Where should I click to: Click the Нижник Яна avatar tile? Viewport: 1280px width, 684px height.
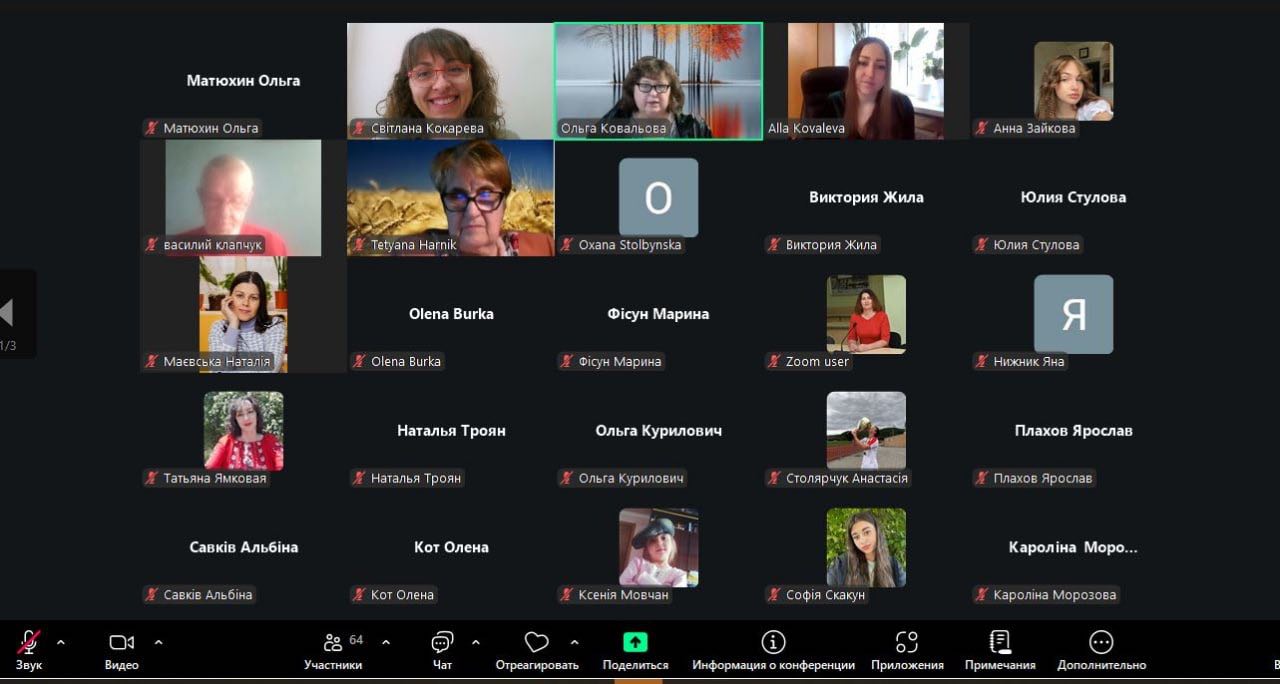(x=1073, y=314)
